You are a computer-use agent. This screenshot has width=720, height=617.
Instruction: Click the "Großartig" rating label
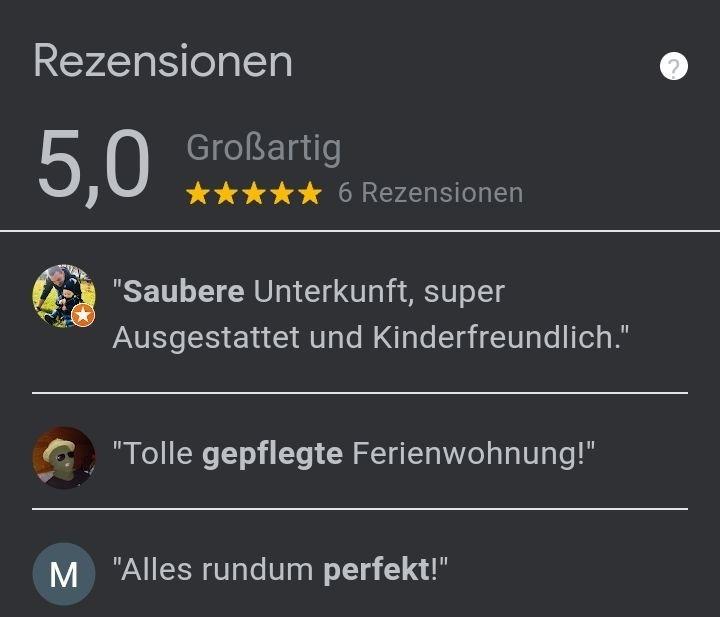(x=263, y=148)
